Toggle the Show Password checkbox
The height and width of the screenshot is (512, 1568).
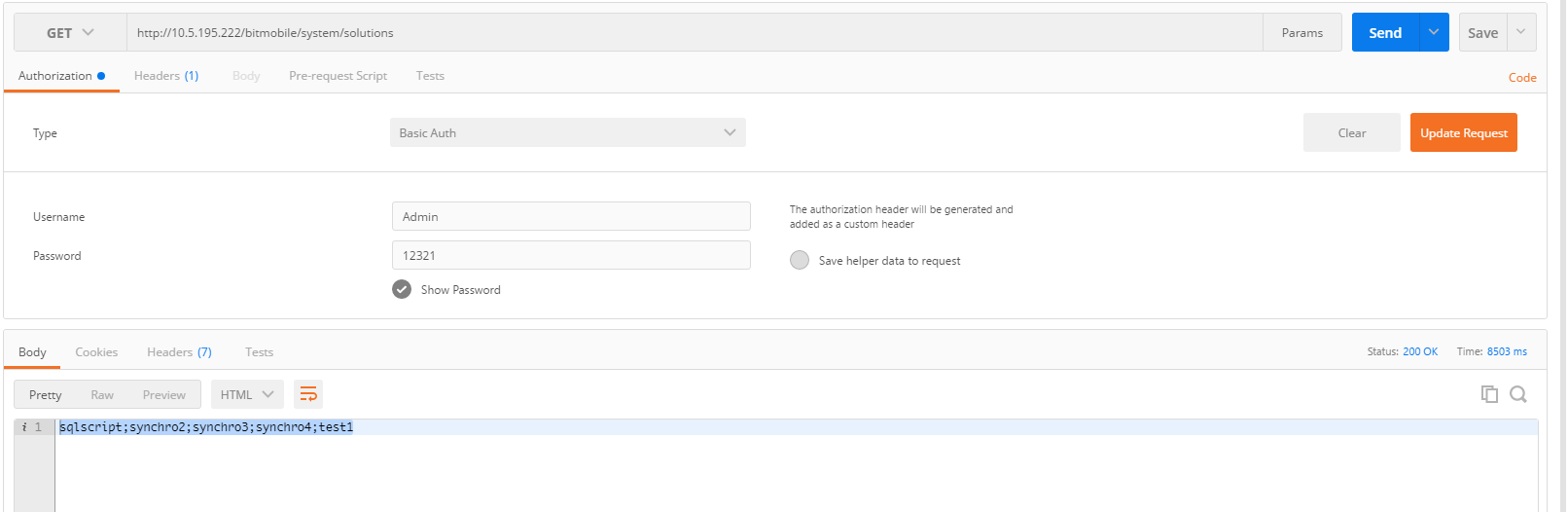pos(402,290)
